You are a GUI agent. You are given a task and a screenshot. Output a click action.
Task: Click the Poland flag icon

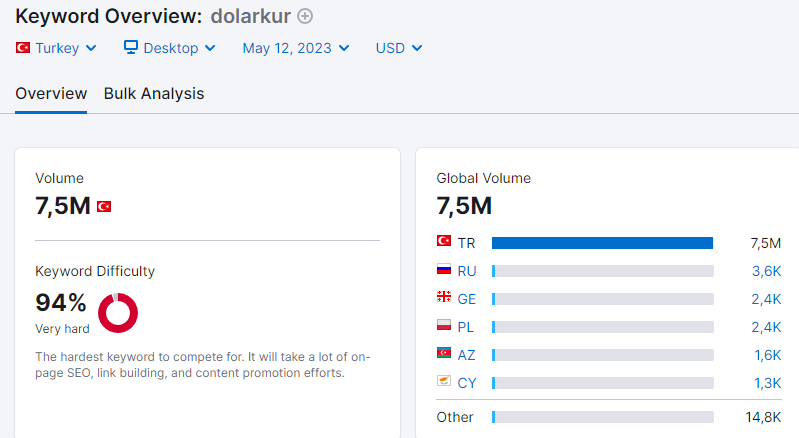pyautogui.click(x=444, y=324)
